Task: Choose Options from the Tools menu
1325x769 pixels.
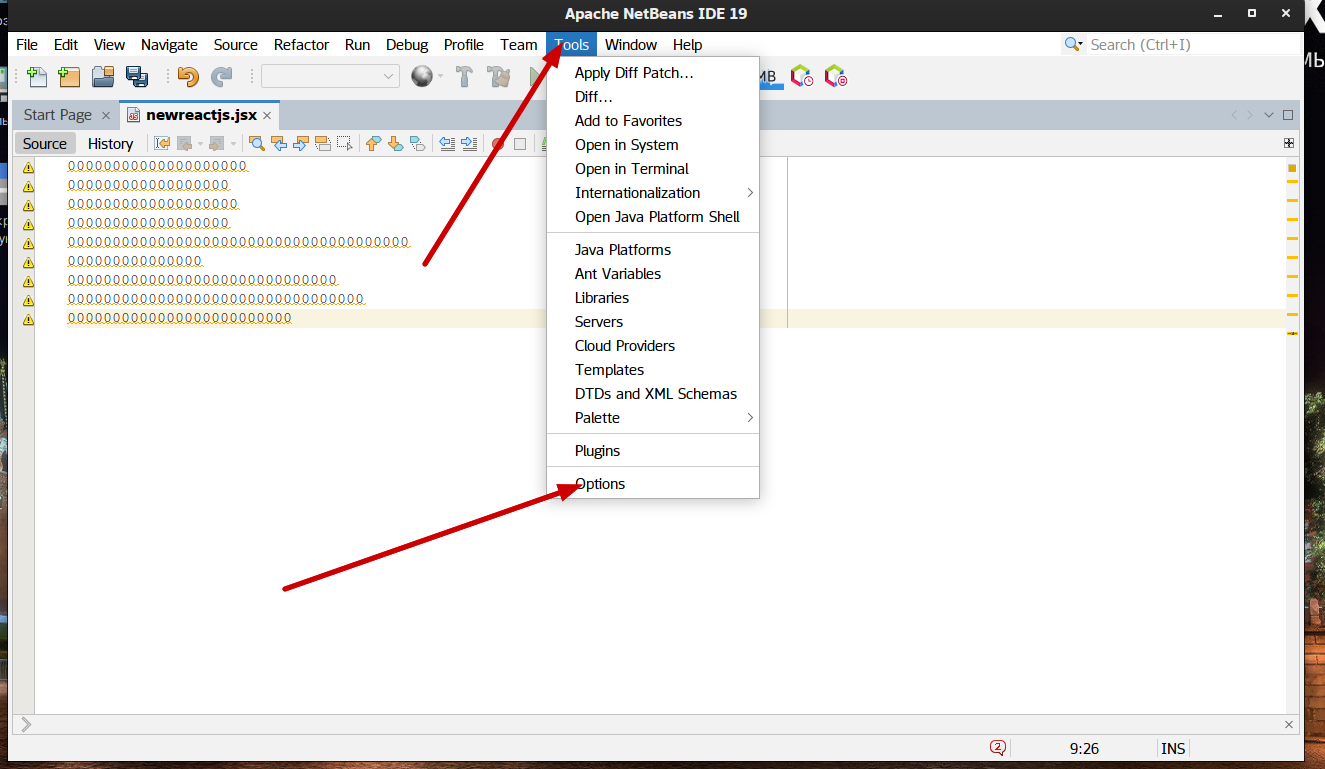Action: click(653, 484)
